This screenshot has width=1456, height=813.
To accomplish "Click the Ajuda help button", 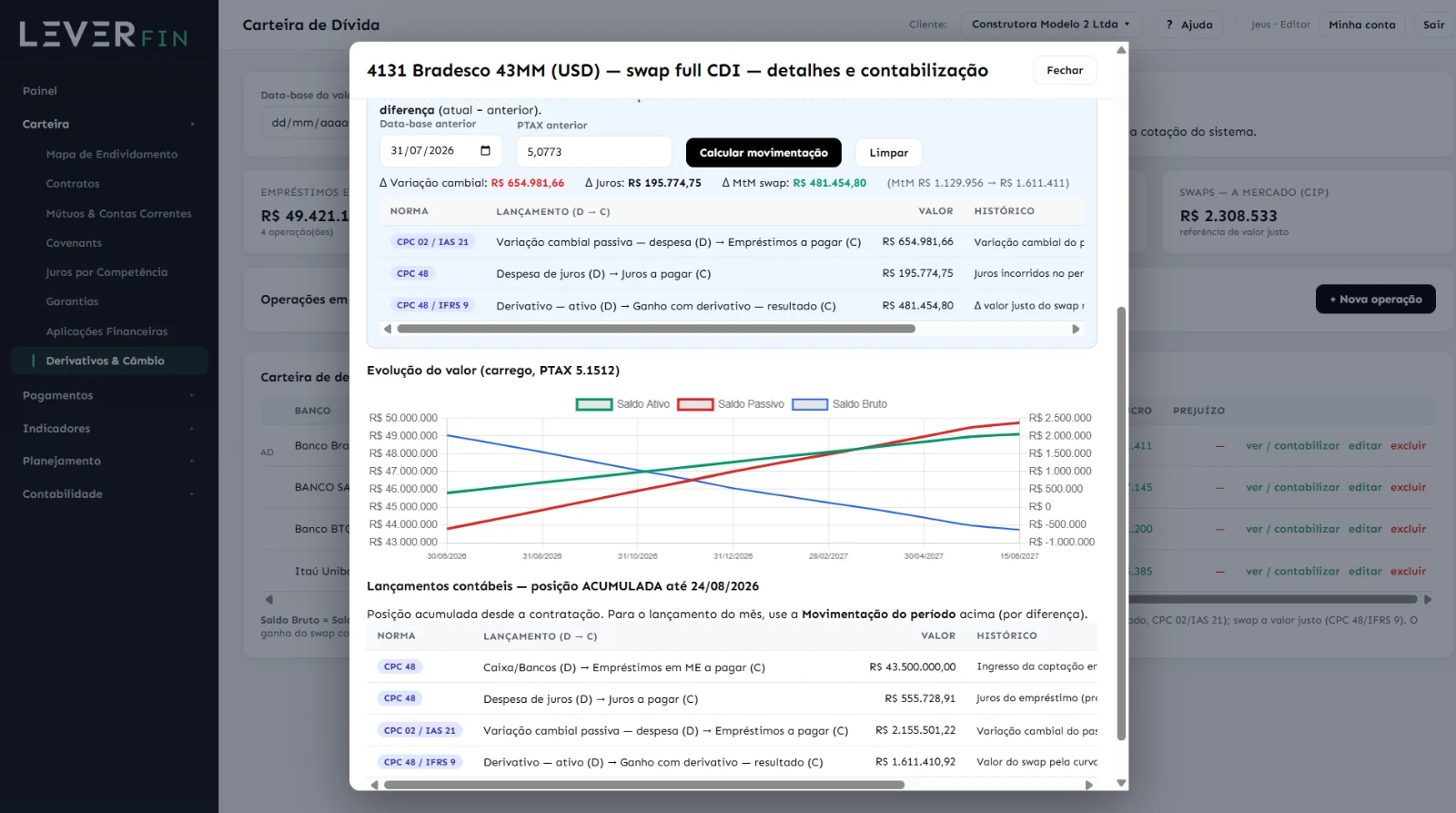I will (x=1189, y=25).
